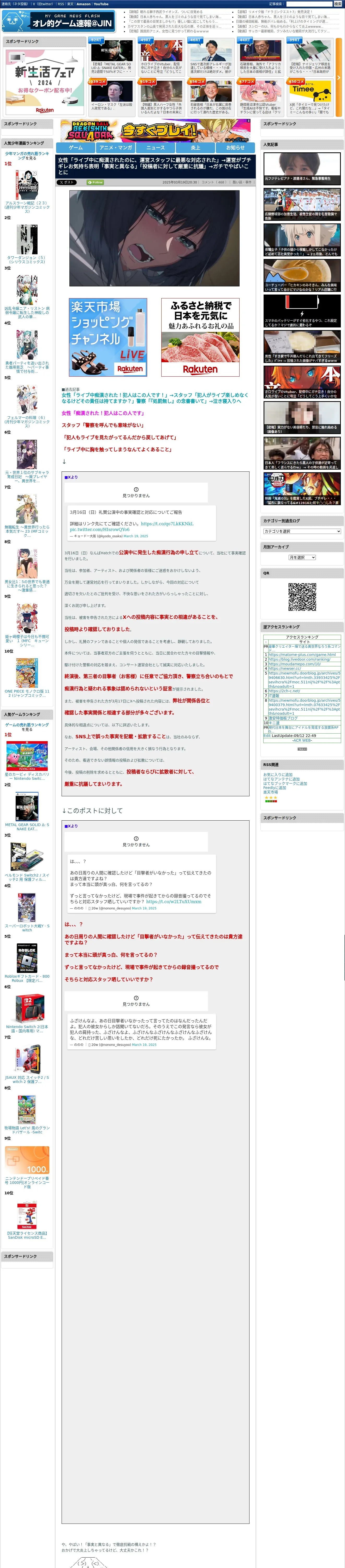
Task: Click the お気に入りに追加 link
Action: click(x=278, y=774)
